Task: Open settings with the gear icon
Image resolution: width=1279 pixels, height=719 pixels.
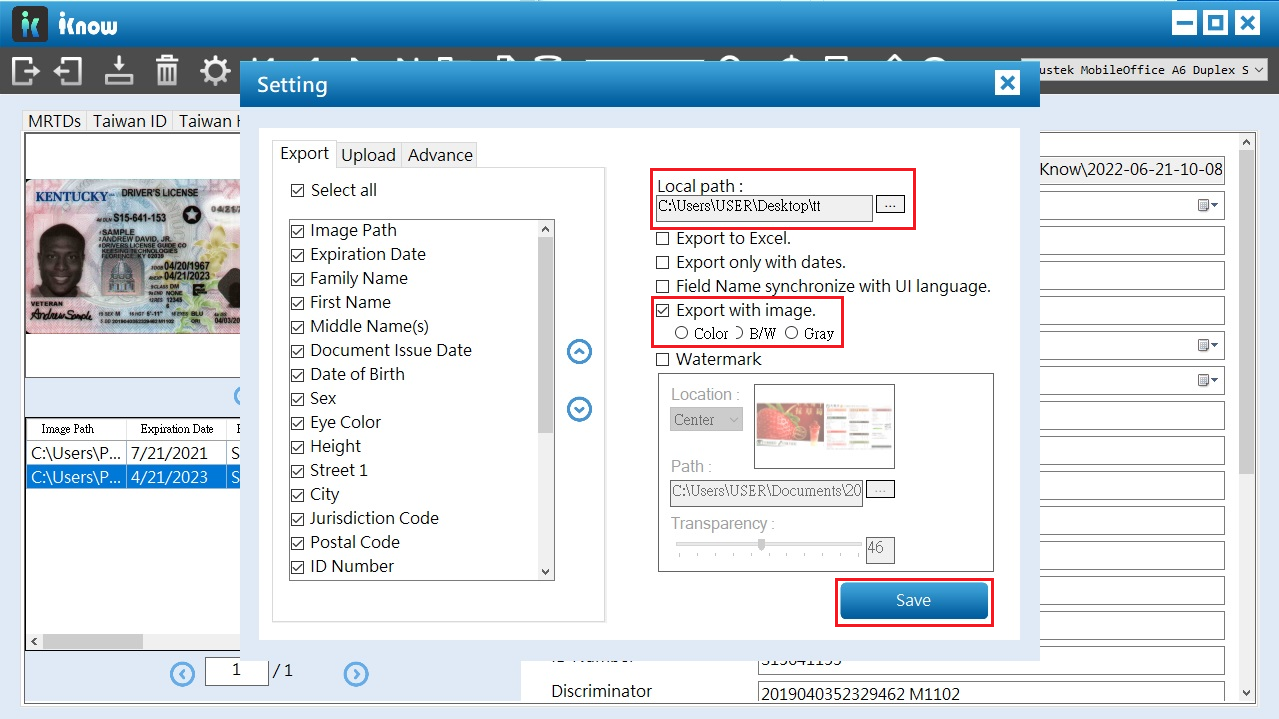Action: coord(215,71)
